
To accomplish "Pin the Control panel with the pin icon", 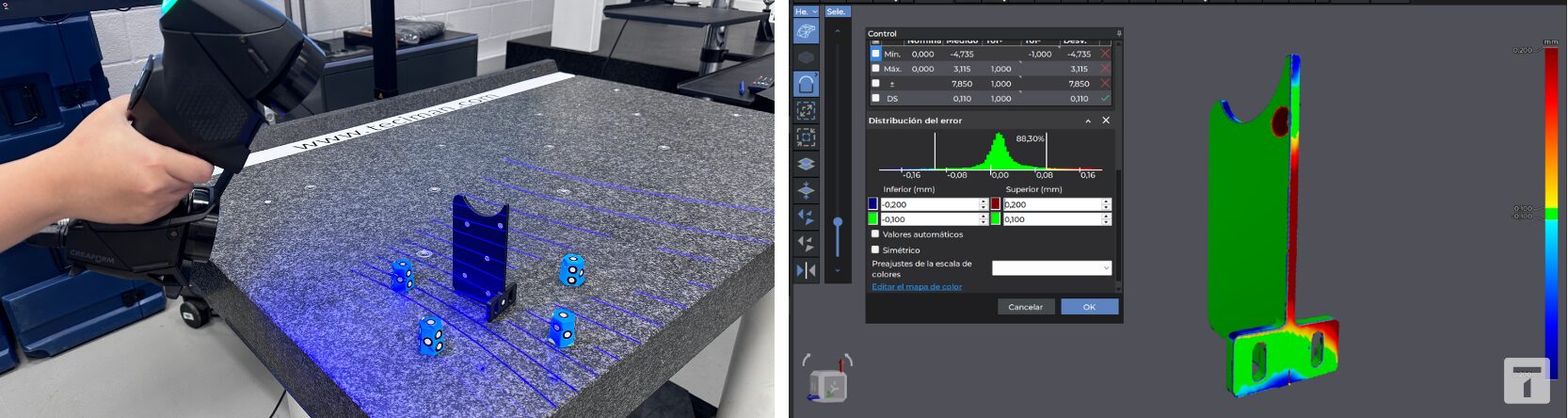I will click(x=1118, y=34).
